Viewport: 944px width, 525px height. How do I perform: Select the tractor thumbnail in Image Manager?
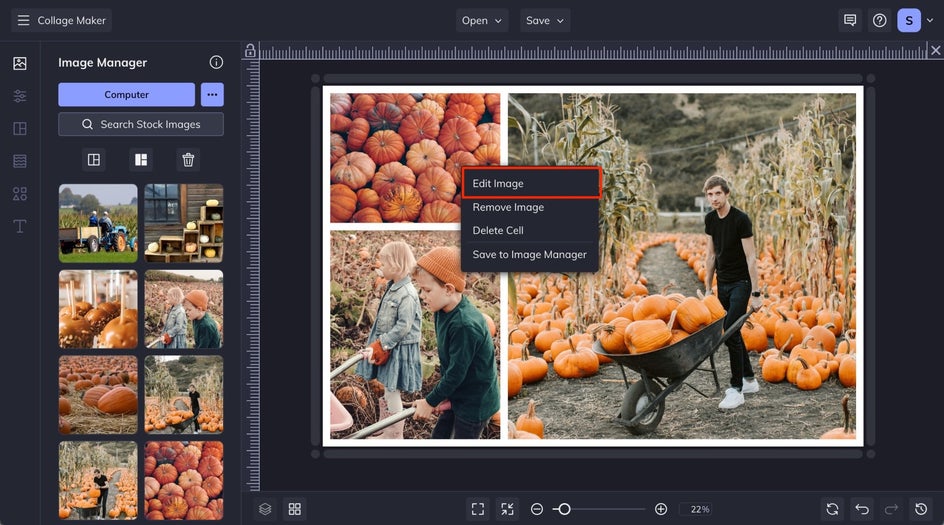coord(98,223)
